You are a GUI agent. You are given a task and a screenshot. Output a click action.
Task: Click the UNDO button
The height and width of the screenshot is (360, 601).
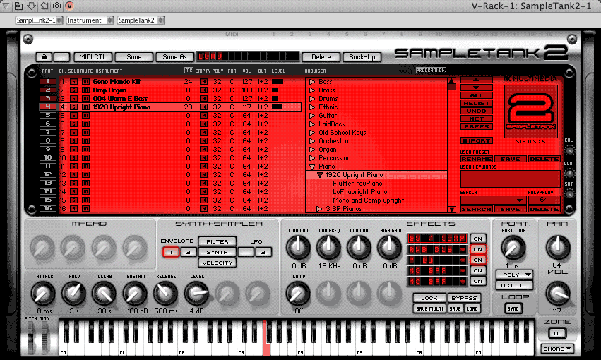pyautogui.click(x=476, y=111)
